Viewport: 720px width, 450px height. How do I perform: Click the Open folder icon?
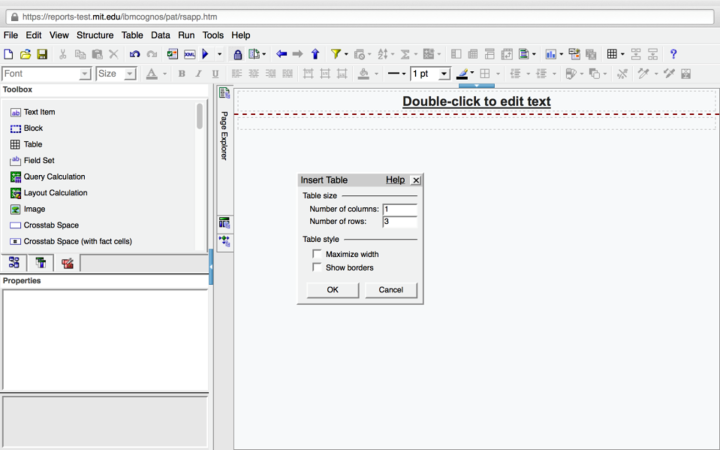26,54
